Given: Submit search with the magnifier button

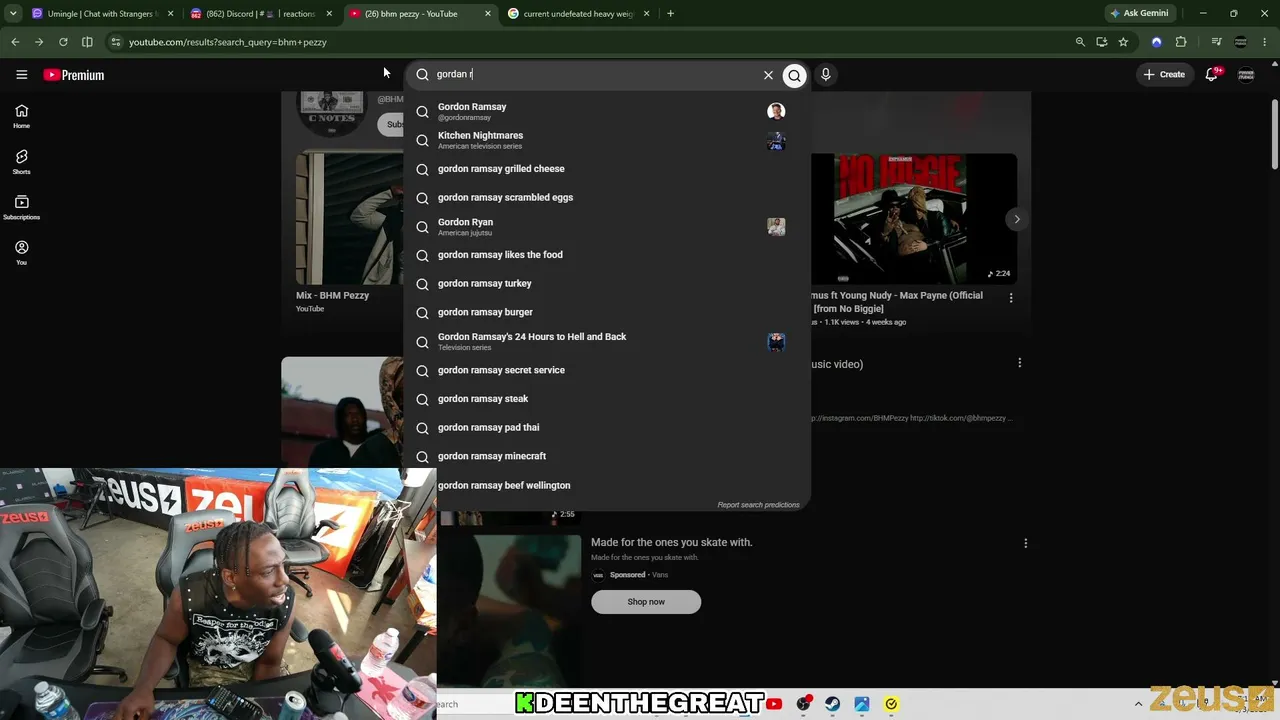Looking at the screenshot, I should tap(794, 75).
